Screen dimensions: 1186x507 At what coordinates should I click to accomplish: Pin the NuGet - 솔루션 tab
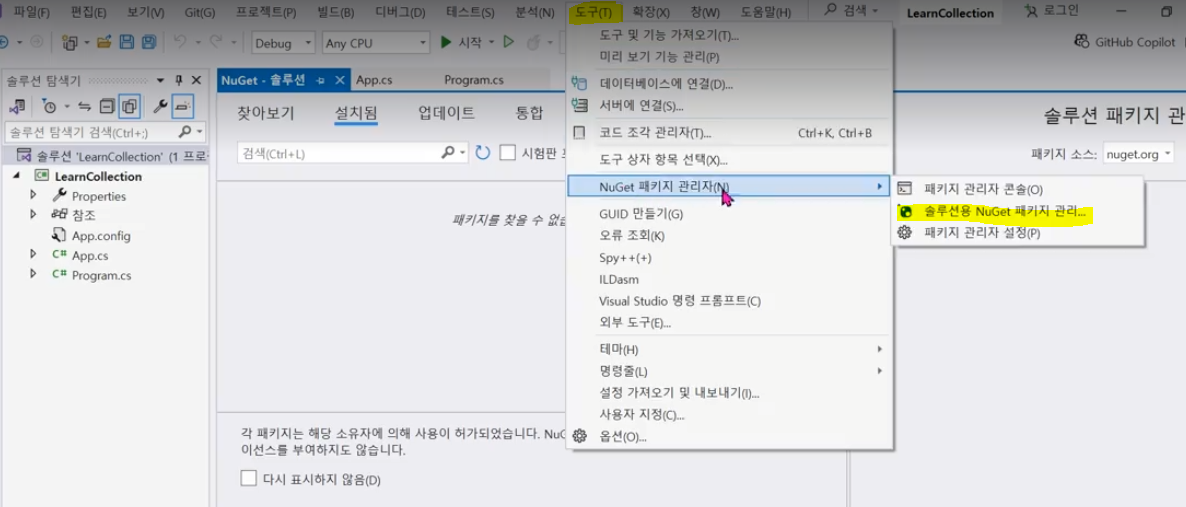click(321, 80)
